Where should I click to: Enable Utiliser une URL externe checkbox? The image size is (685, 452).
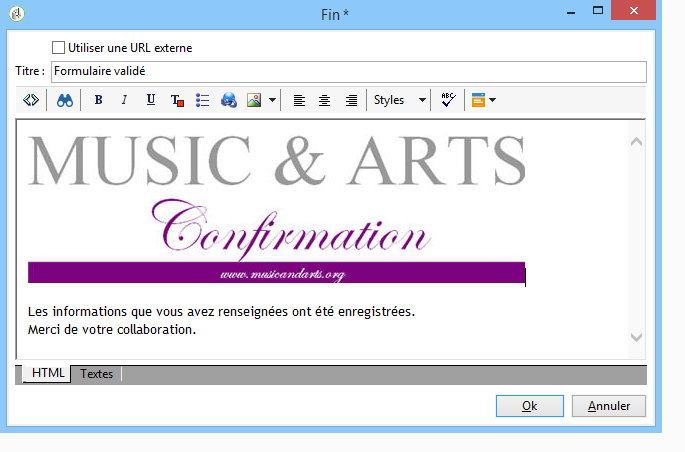[59, 47]
